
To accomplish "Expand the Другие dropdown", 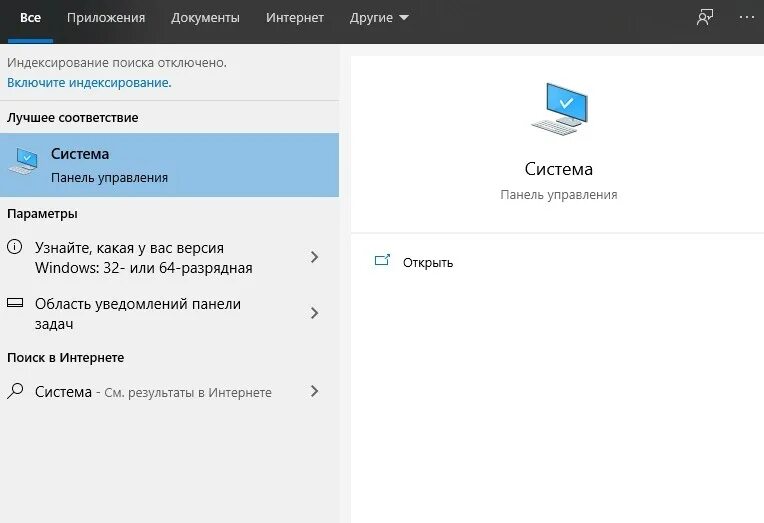I will [x=379, y=18].
